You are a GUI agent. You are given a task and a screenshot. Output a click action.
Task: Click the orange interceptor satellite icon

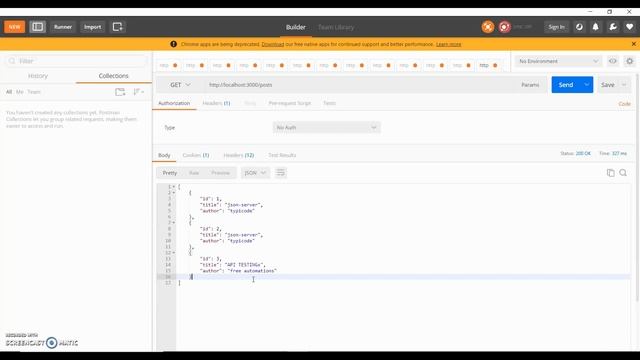coord(487,27)
